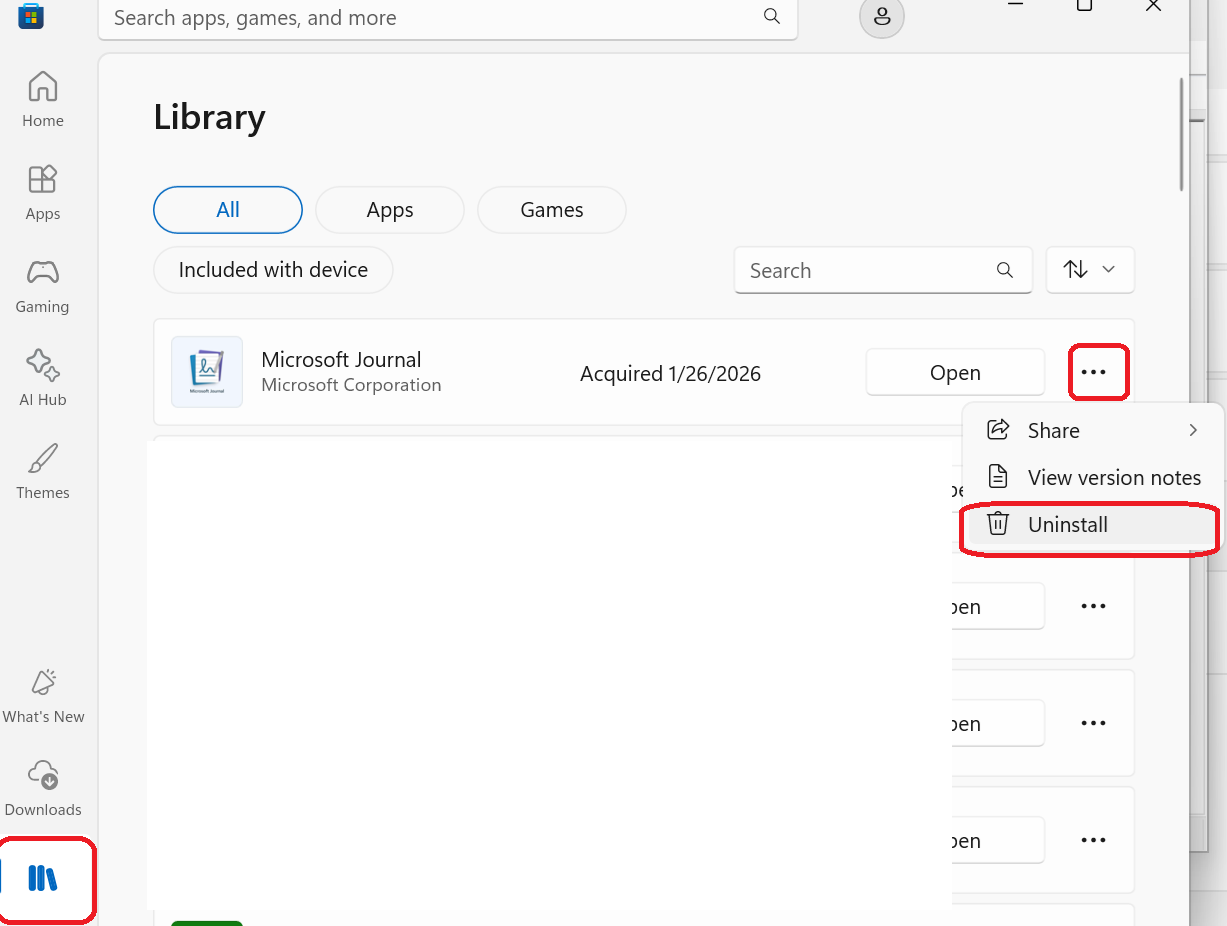
Task: Click the Microsoft Store logo top-left
Action: click(x=30, y=16)
